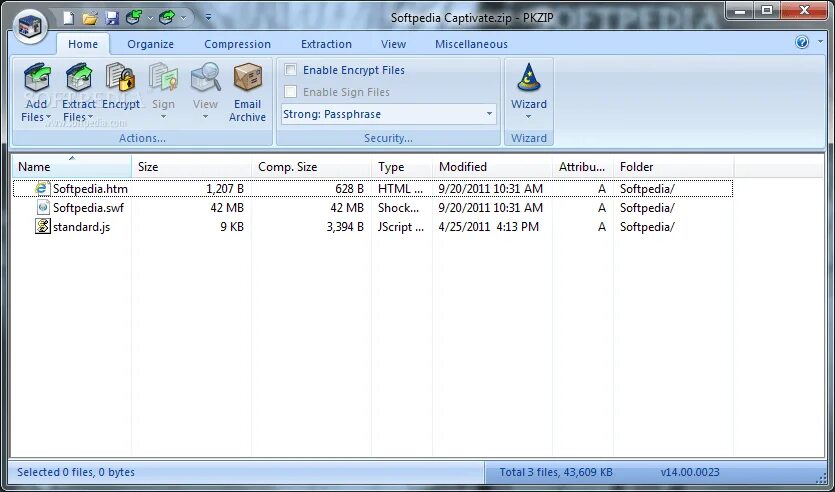Click the Email Archive package icon
The image size is (835, 492).
click(x=248, y=78)
